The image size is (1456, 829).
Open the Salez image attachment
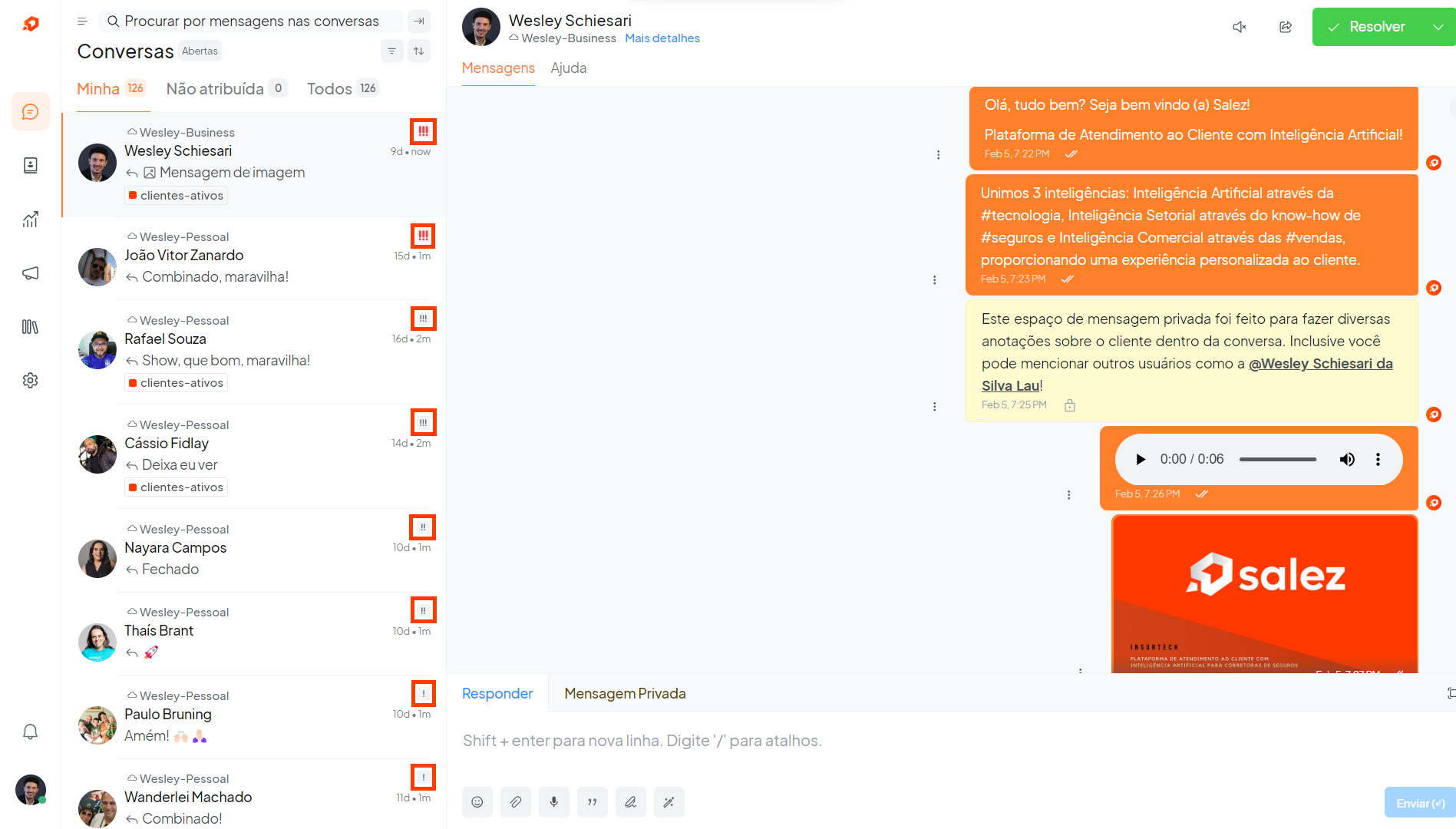pyautogui.click(x=1264, y=594)
